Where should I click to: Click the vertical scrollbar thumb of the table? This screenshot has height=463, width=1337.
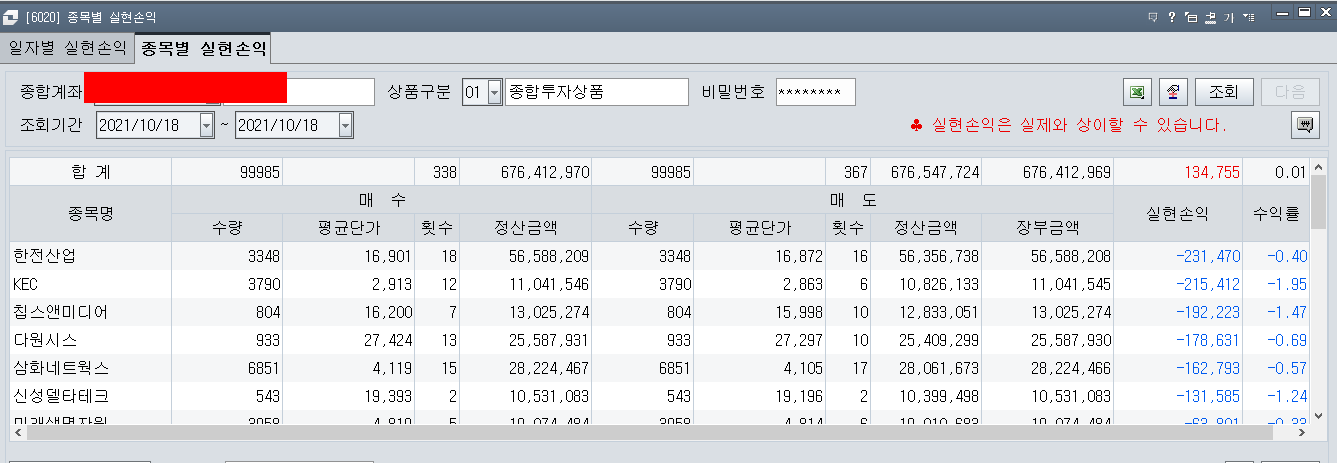tap(1318, 202)
